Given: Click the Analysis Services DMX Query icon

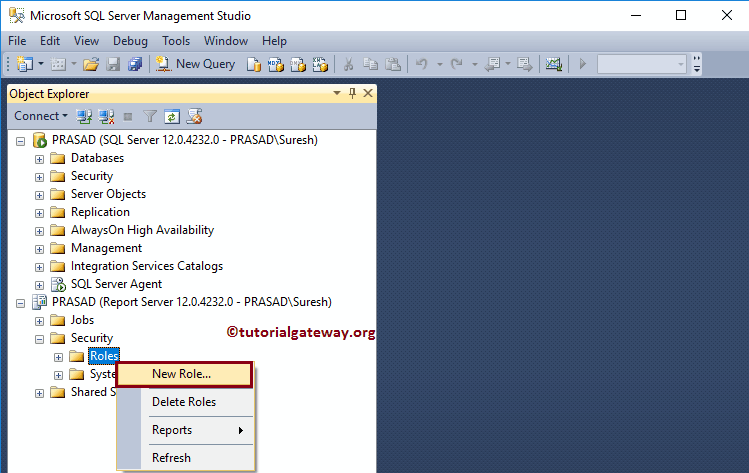Looking at the screenshot, I should click(298, 64).
